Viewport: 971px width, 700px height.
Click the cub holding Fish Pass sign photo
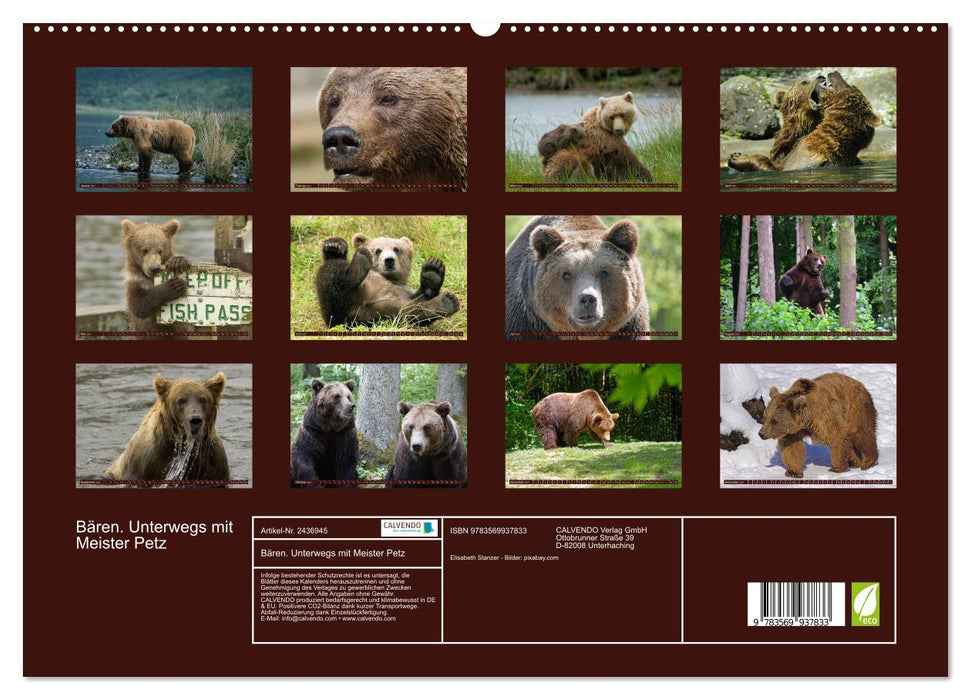(x=163, y=278)
